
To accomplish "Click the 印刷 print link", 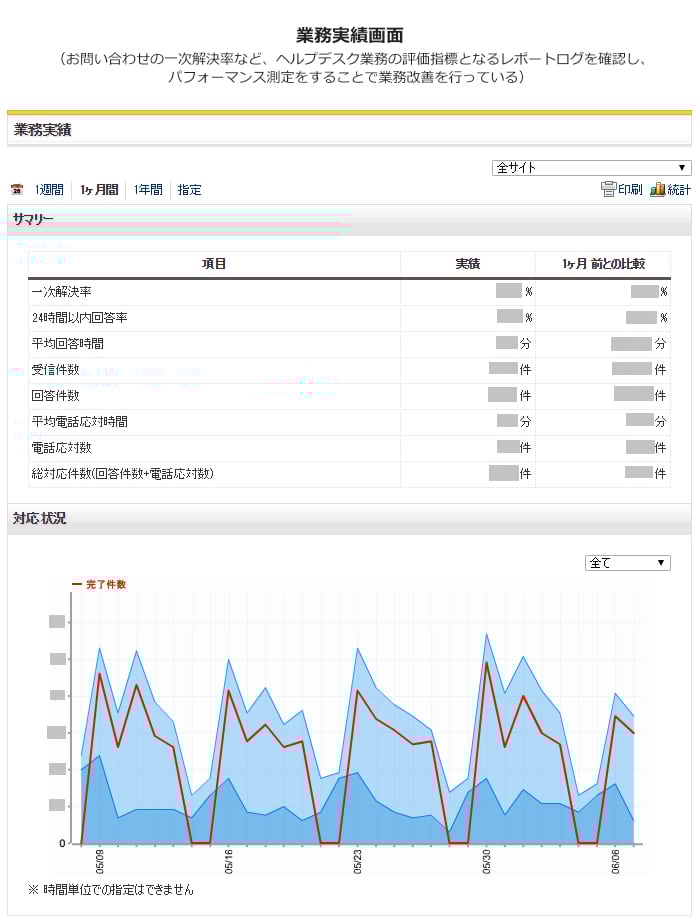I will (x=630, y=190).
